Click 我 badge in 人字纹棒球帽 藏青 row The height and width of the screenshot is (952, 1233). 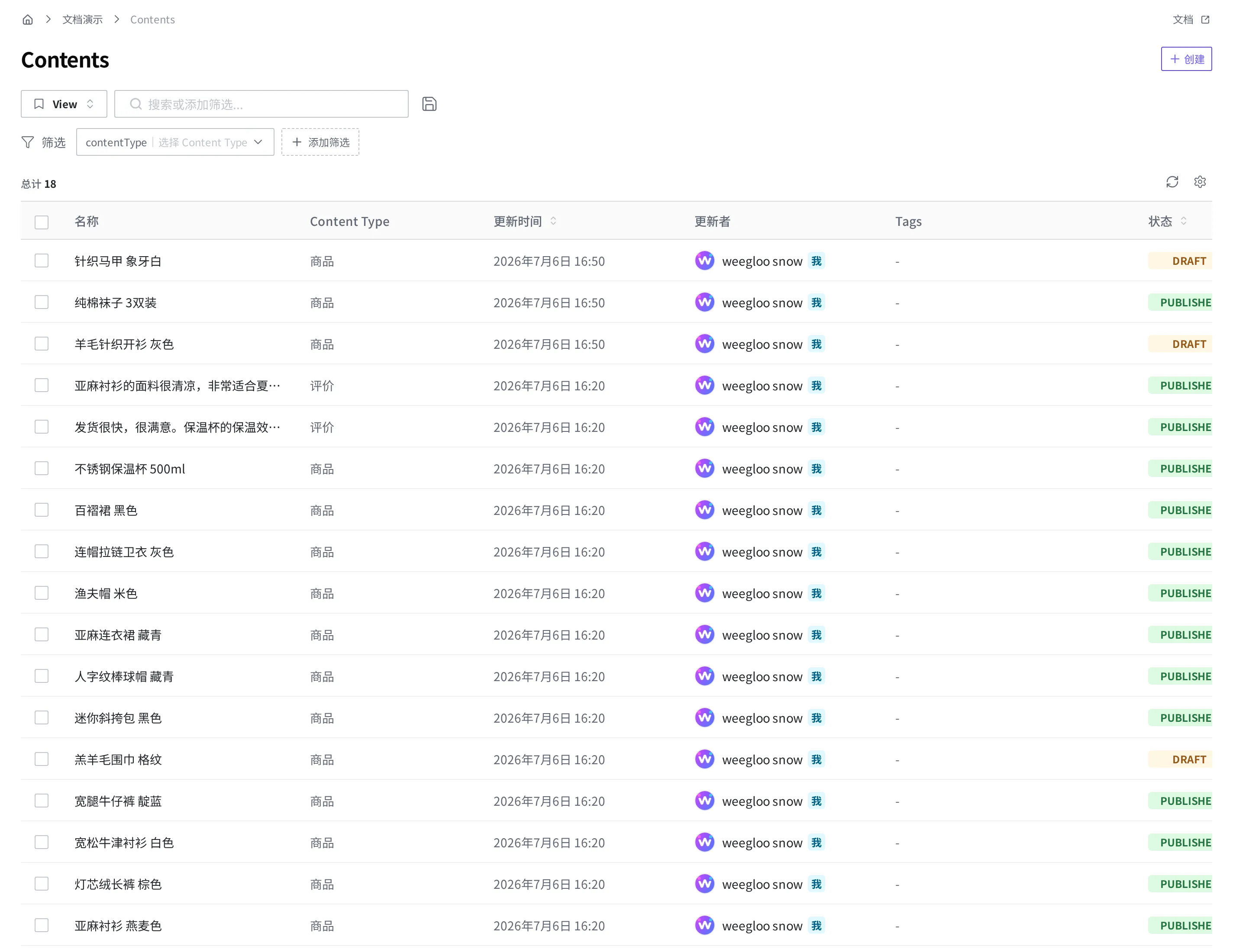[x=817, y=676]
